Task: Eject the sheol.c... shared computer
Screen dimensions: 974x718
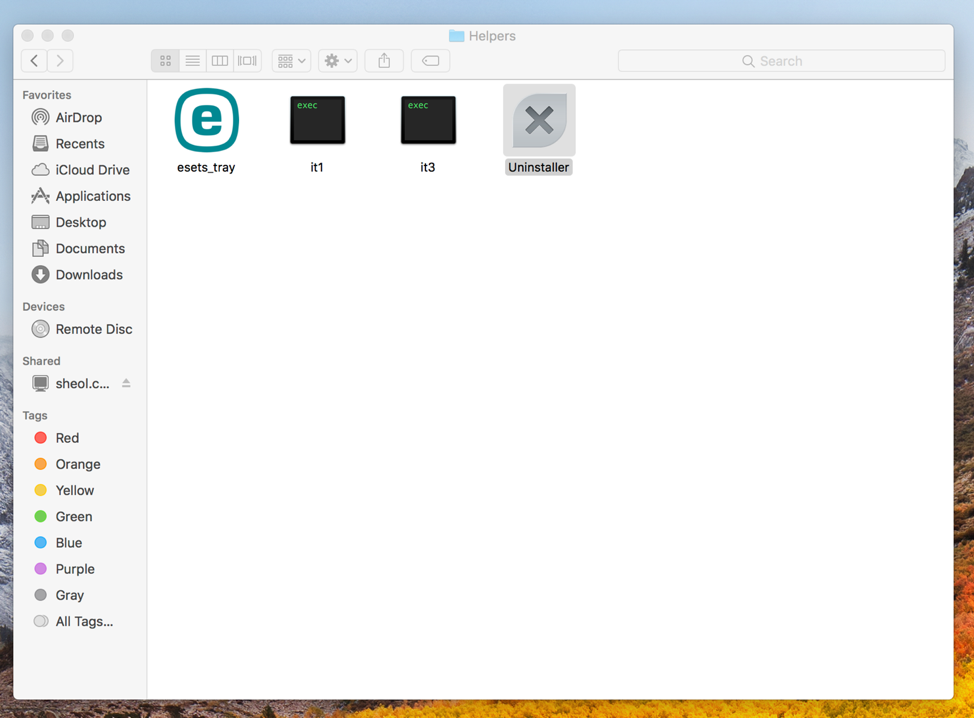Action: pos(126,383)
